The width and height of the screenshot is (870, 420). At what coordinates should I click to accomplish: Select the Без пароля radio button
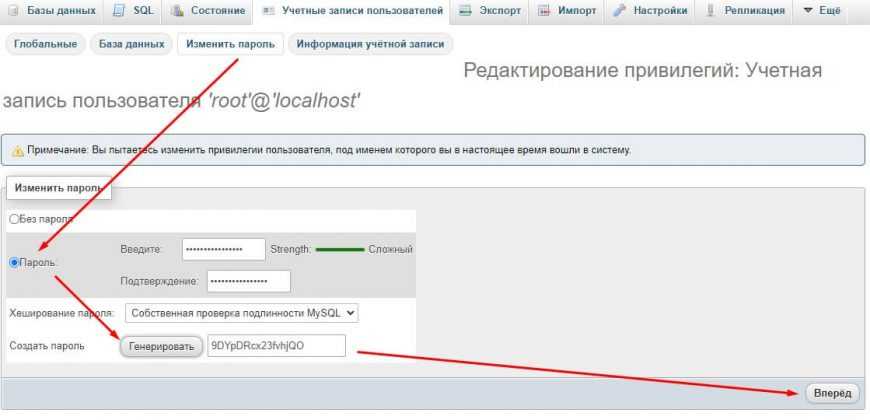pos(14,219)
